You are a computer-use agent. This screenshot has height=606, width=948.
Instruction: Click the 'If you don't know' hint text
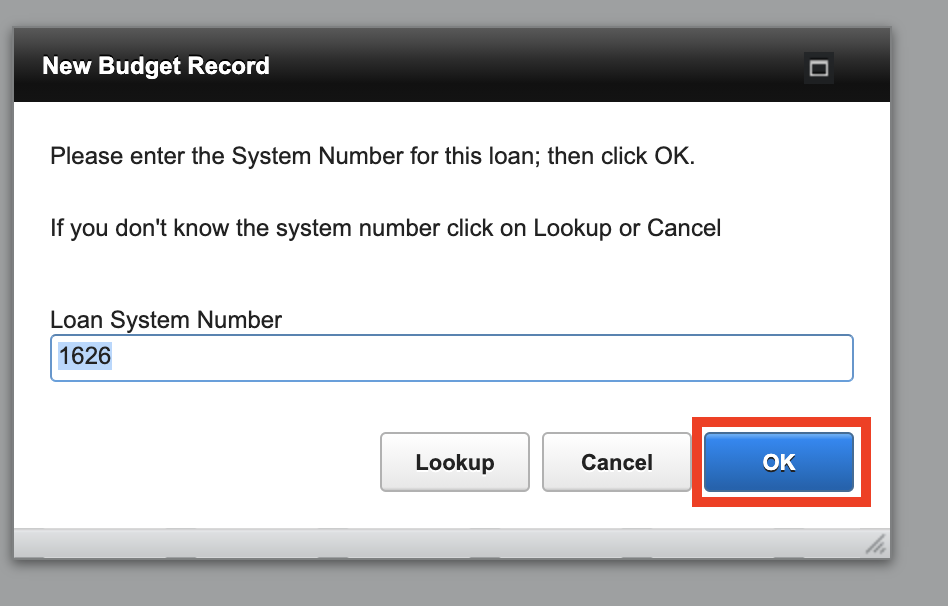pyautogui.click(x=385, y=228)
